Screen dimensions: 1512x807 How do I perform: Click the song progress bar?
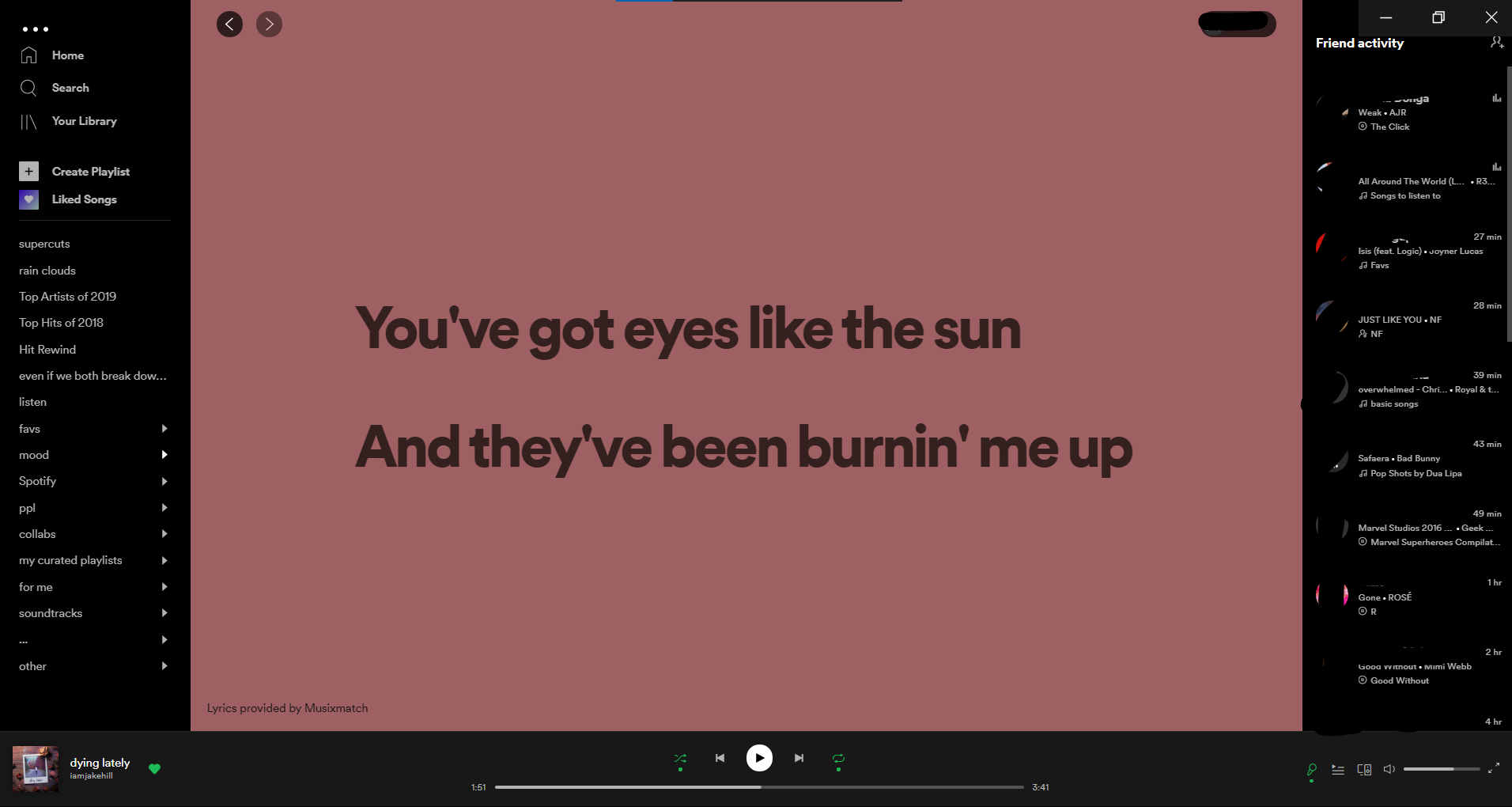(x=759, y=787)
